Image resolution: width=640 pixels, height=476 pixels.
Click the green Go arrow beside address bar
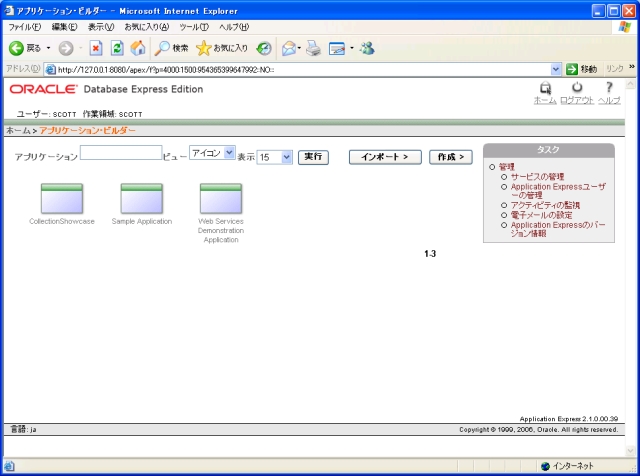[572, 69]
